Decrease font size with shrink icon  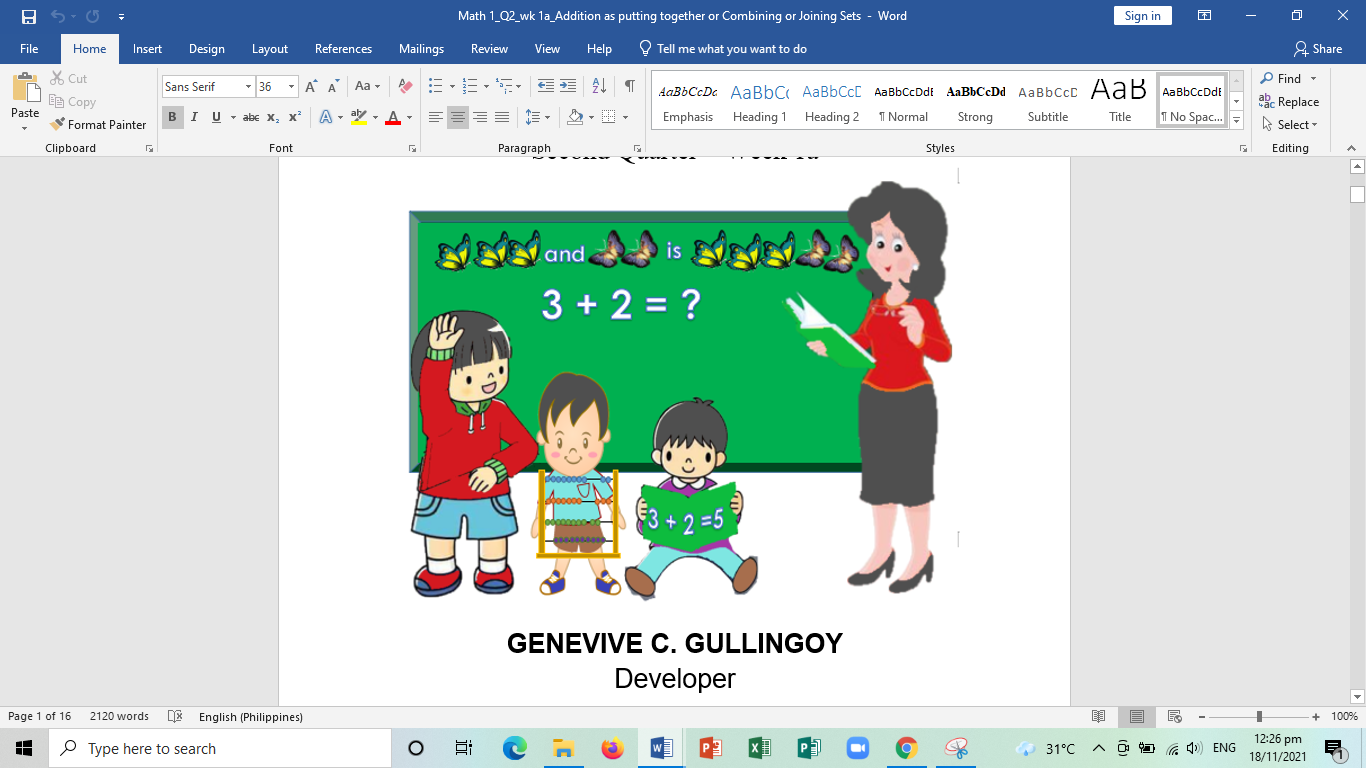(333, 87)
